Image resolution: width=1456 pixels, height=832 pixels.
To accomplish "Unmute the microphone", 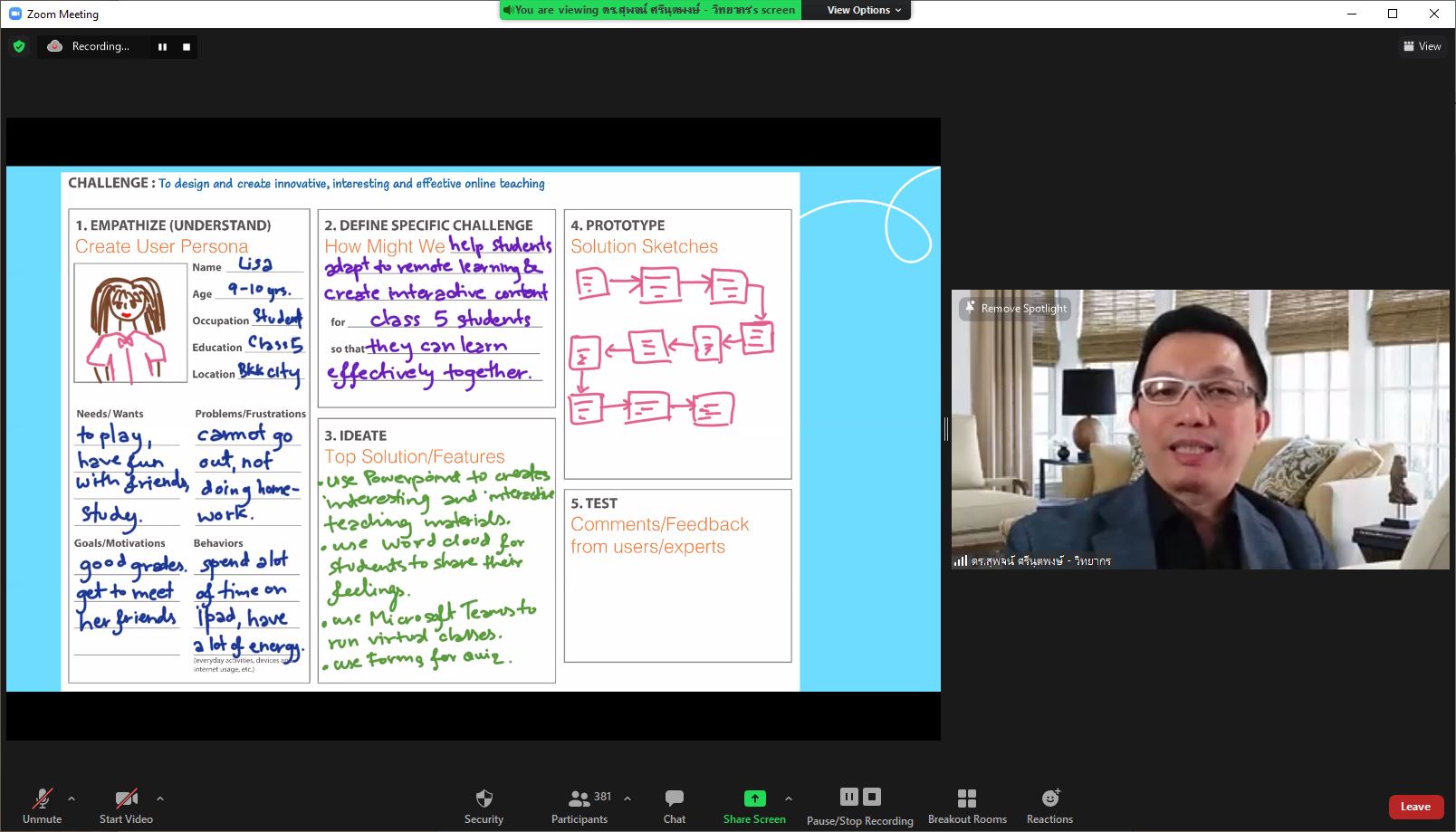I will point(42,805).
